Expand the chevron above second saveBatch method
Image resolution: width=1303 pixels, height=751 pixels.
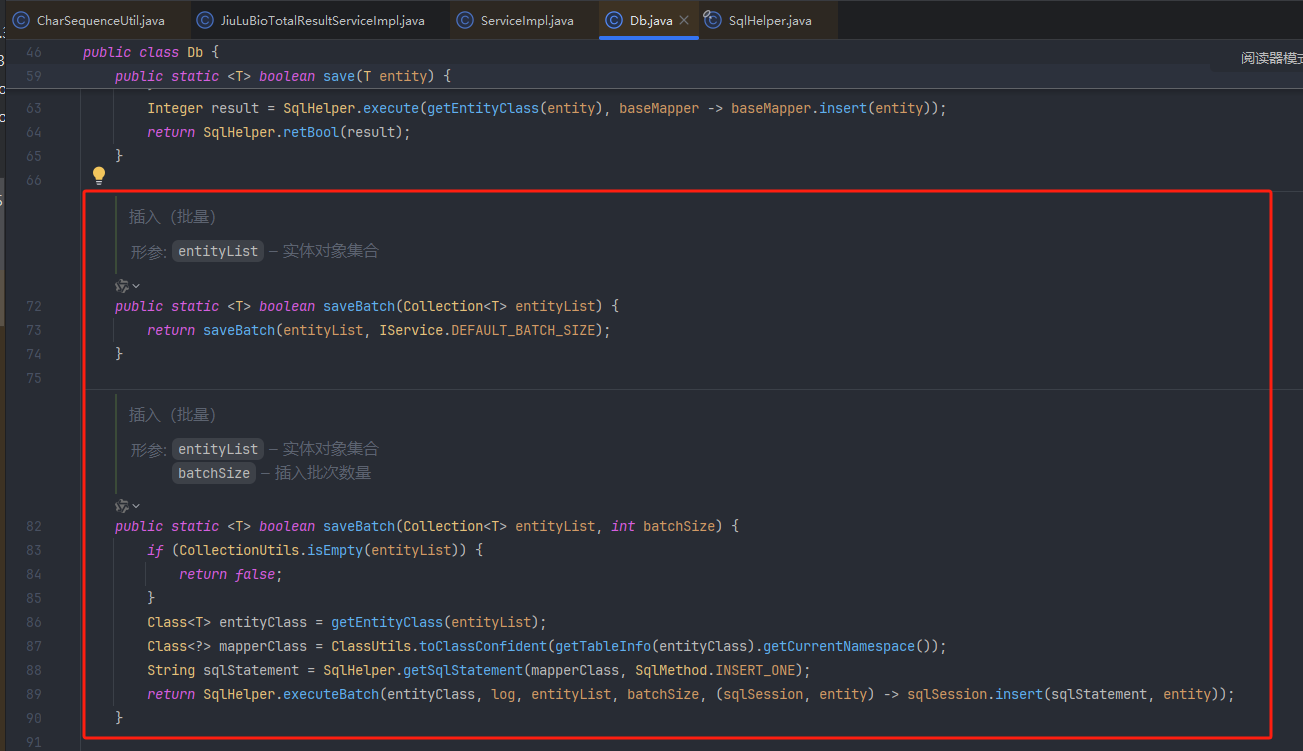[136, 506]
